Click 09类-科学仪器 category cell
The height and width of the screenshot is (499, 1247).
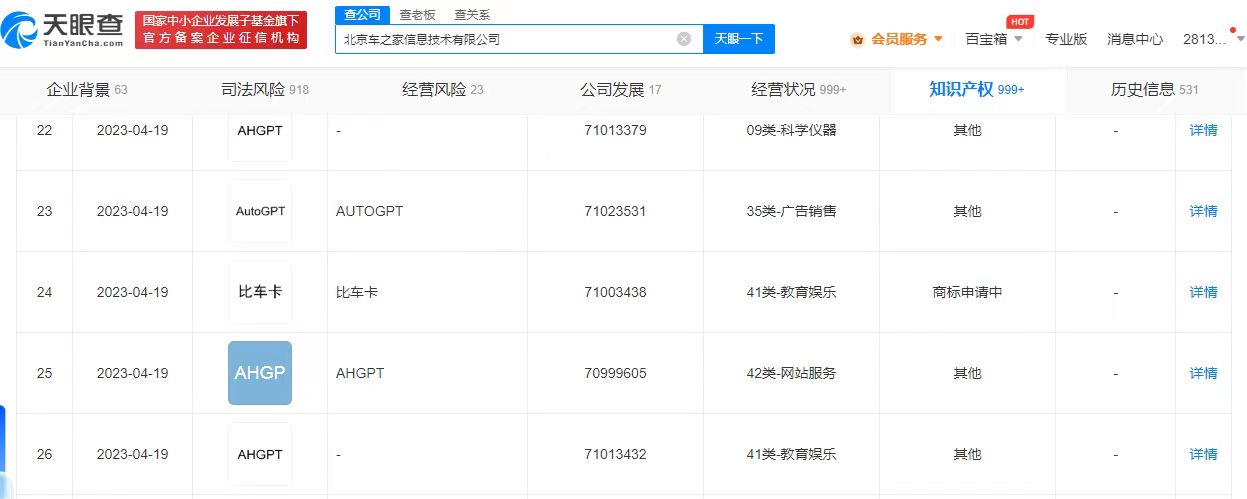click(791, 130)
